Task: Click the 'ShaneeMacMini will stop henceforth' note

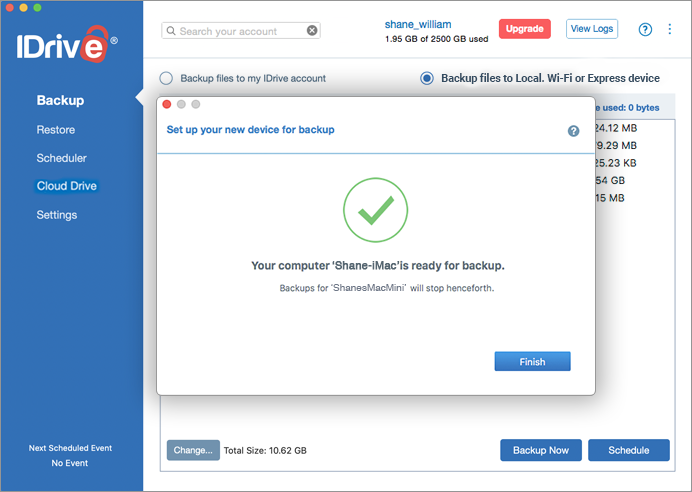Action: [387, 288]
